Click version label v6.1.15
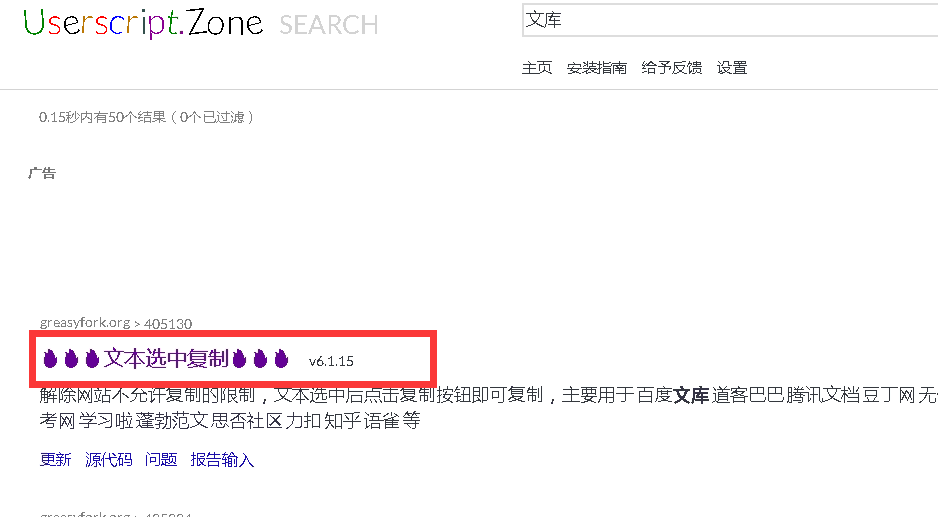Viewport: 938px width, 517px height. pyautogui.click(x=331, y=361)
